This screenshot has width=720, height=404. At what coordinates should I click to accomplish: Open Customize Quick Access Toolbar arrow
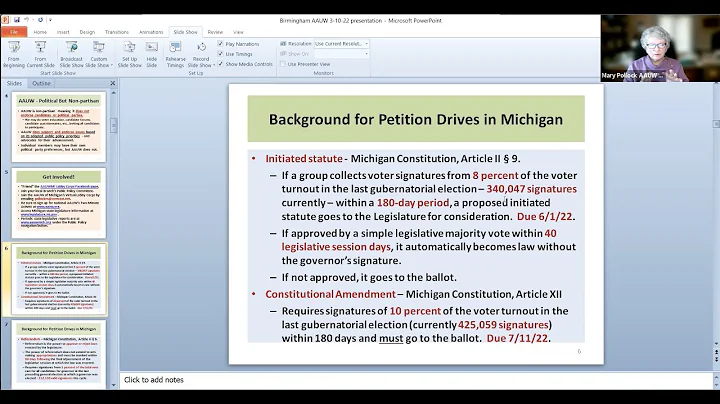[x=50, y=20]
